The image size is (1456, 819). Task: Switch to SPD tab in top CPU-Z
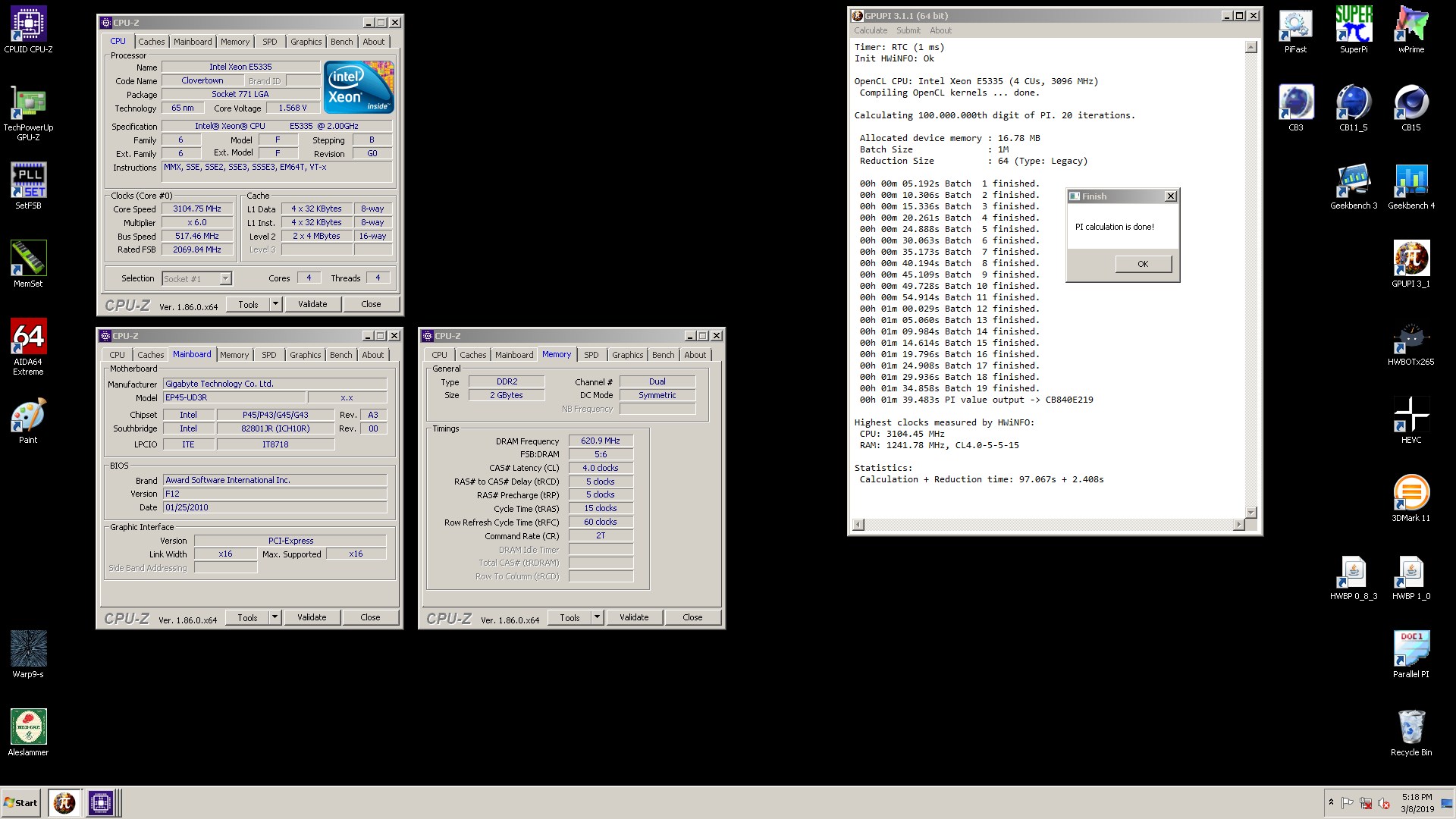tap(270, 42)
